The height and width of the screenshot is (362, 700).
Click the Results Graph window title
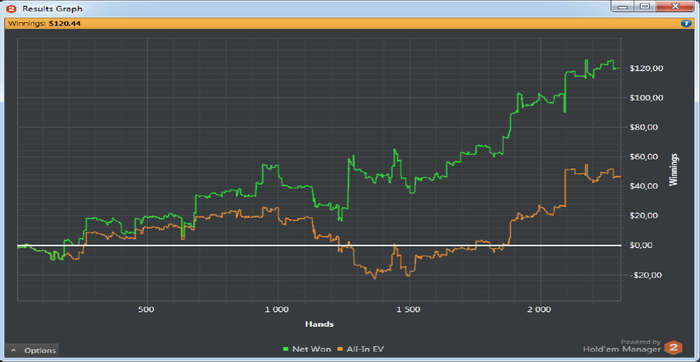[x=52, y=8]
